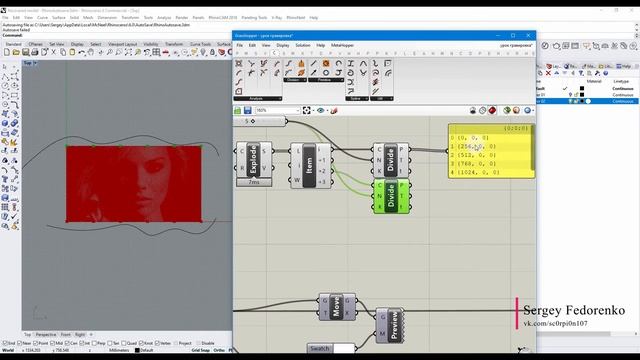Toggle the Quad osnap checkbox
640x360 pixels.
point(124,344)
